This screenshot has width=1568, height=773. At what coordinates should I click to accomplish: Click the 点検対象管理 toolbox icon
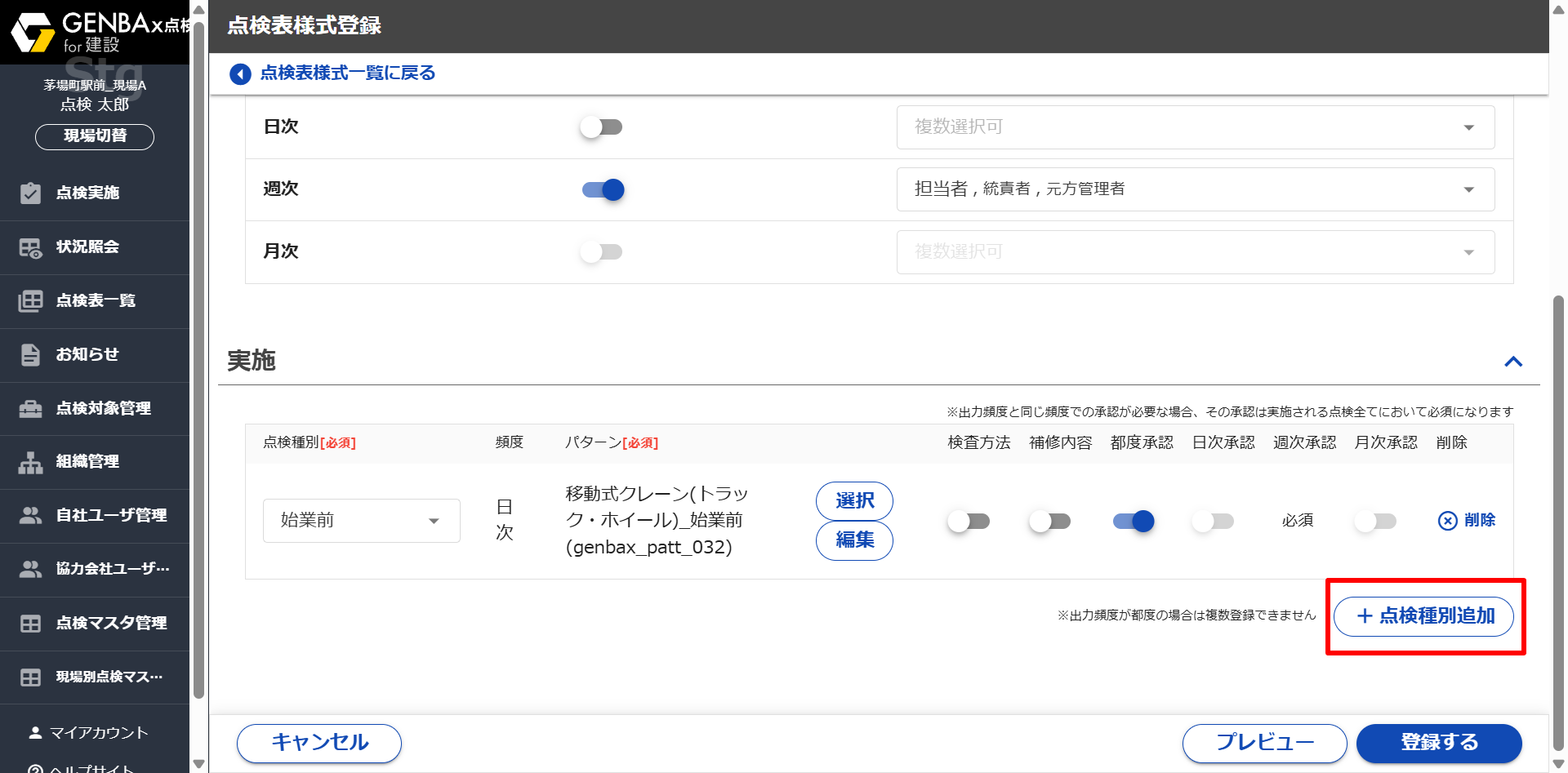click(30, 409)
